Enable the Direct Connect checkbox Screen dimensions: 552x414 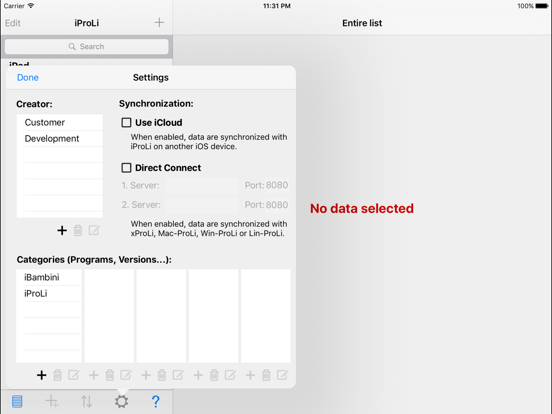(x=126, y=168)
